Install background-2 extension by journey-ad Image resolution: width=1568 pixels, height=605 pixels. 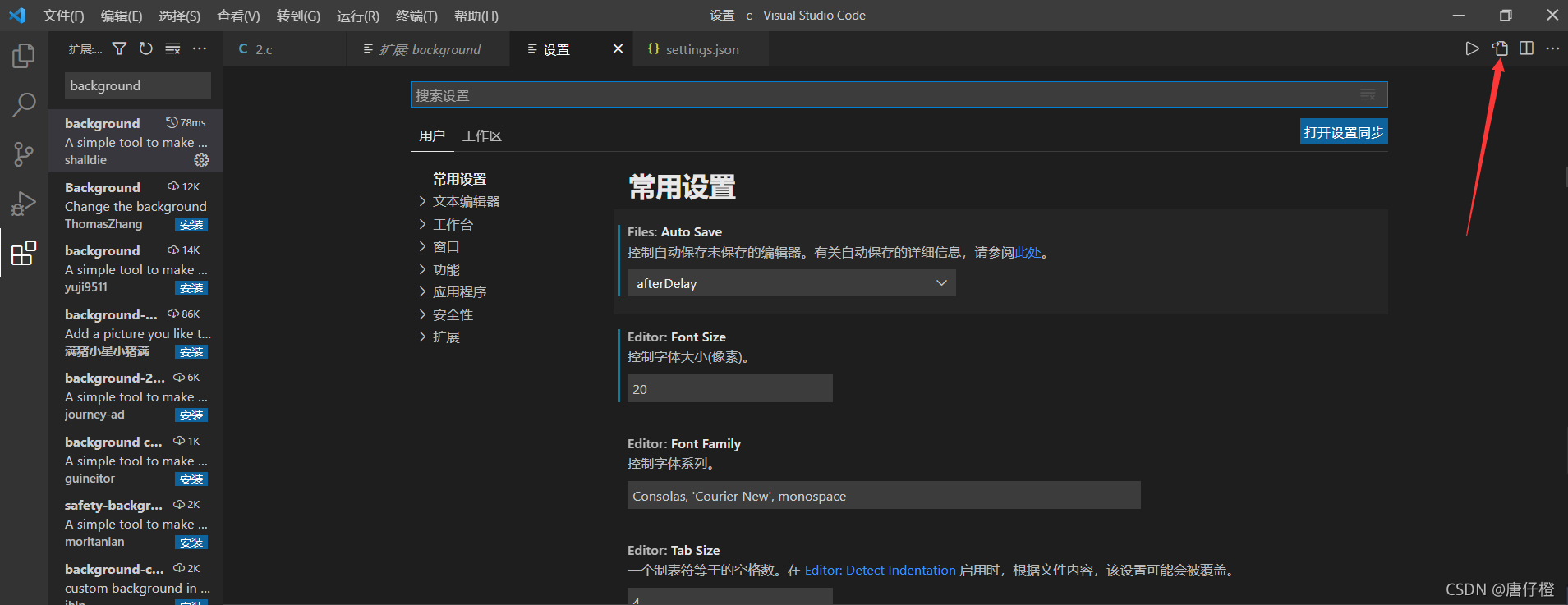coord(191,415)
